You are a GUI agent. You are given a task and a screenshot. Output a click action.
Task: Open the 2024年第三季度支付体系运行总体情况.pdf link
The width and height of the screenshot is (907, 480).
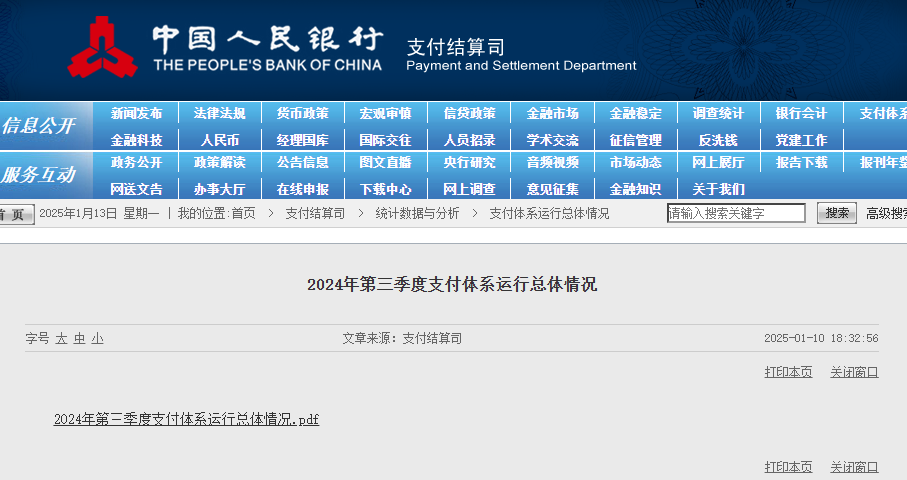pyautogui.click(x=186, y=419)
